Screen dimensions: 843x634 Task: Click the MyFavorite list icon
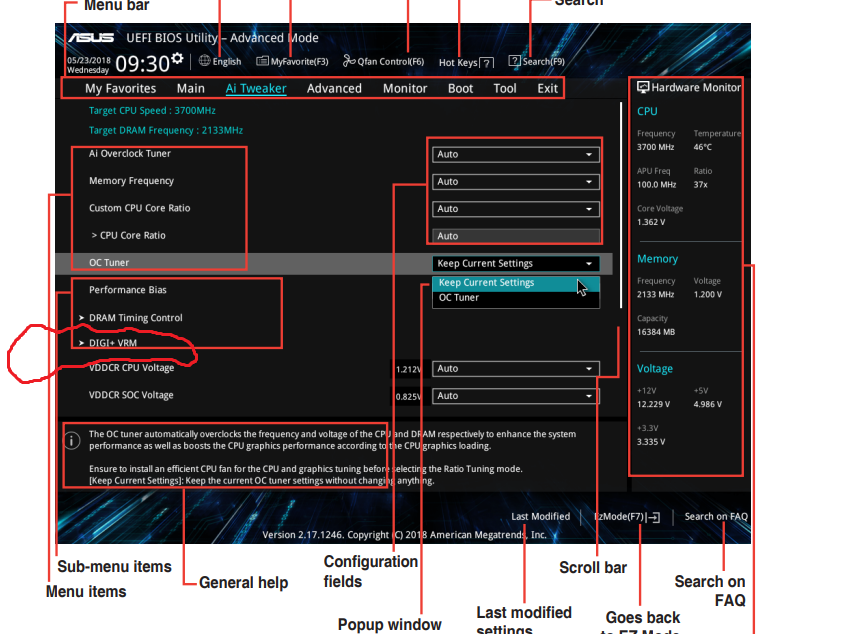tap(262, 61)
